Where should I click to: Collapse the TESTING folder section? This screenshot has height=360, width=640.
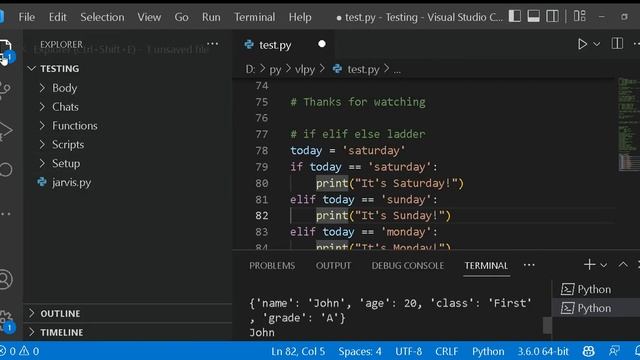pyautogui.click(x=128, y=69)
